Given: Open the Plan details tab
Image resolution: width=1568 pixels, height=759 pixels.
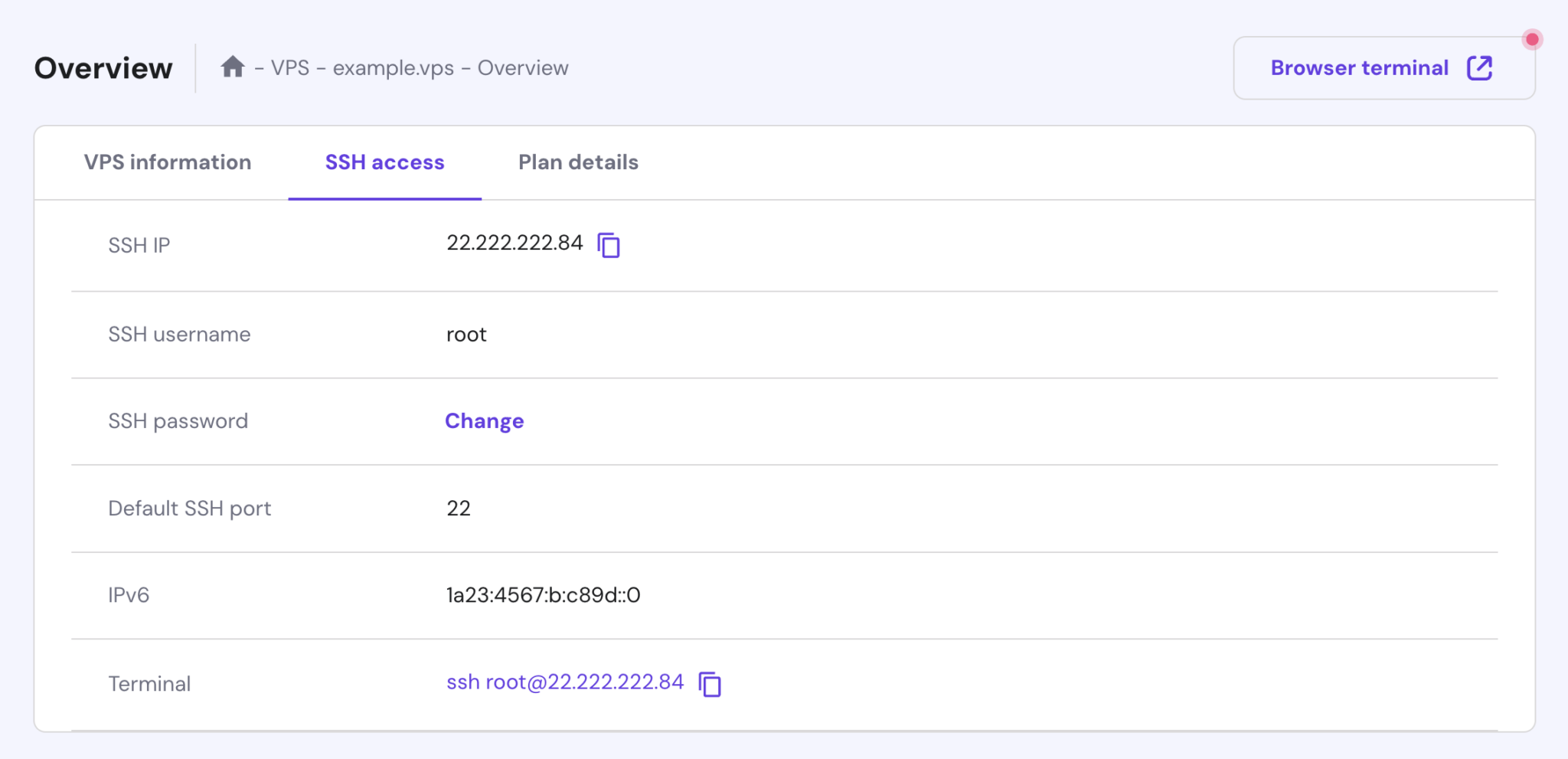Looking at the screenshot, I should point(578,162).
